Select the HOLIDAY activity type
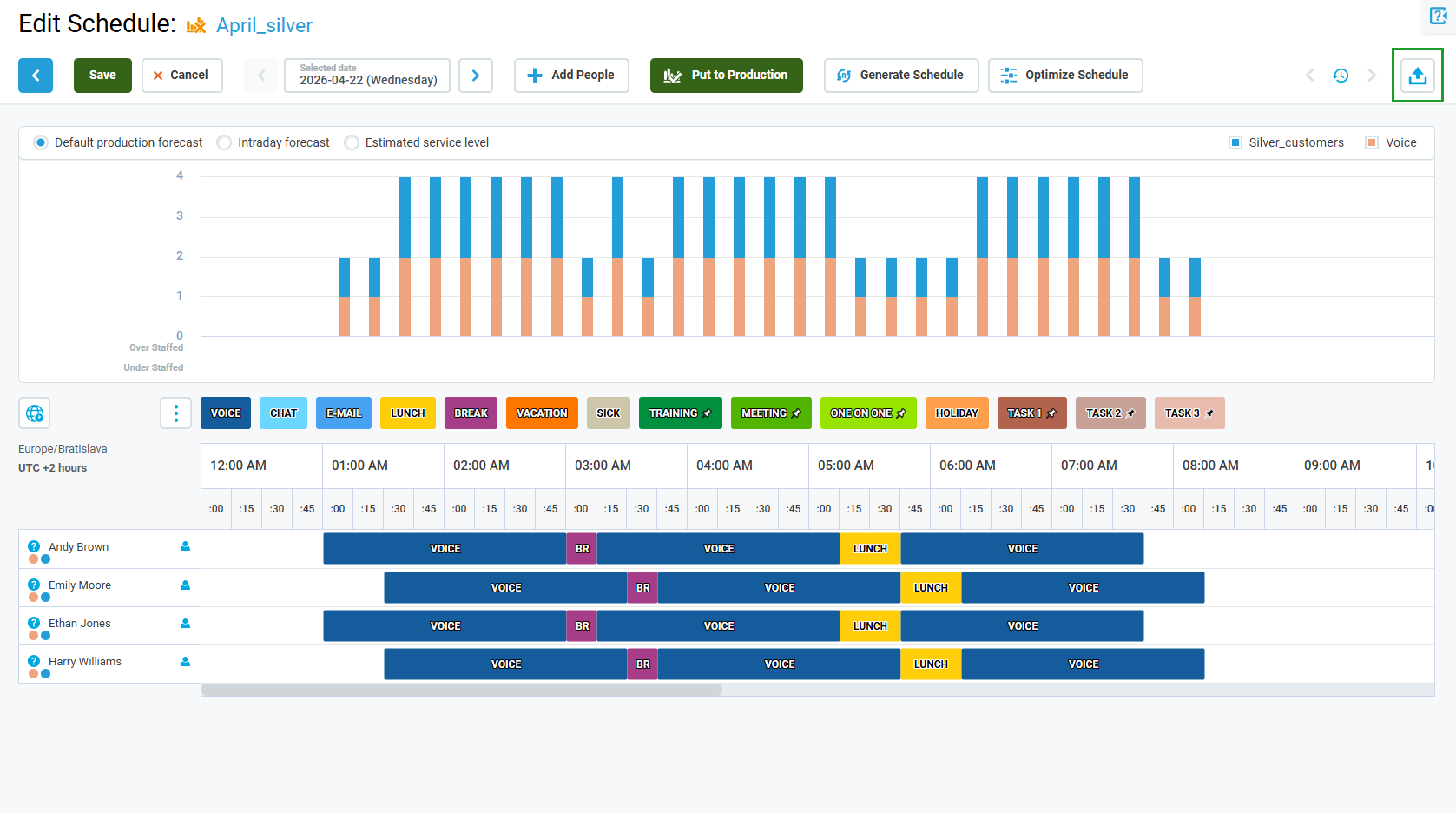Screen dimensions: 1456x813 click(957, 413)
